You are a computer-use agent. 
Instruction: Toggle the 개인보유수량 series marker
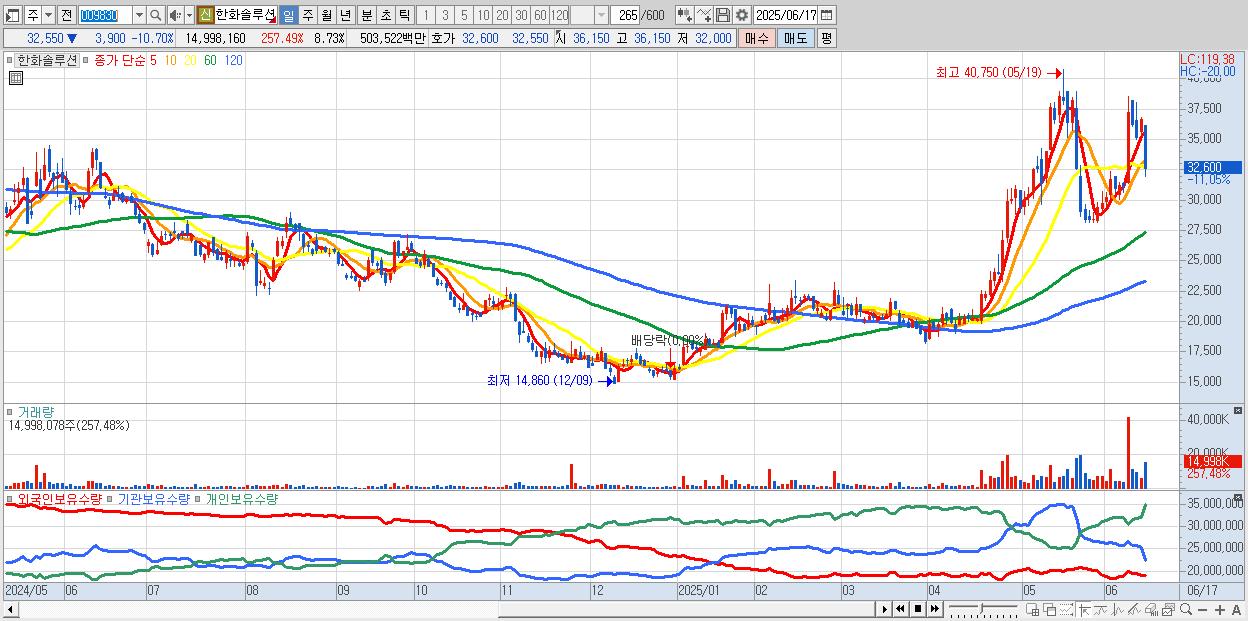coord(199,498)
